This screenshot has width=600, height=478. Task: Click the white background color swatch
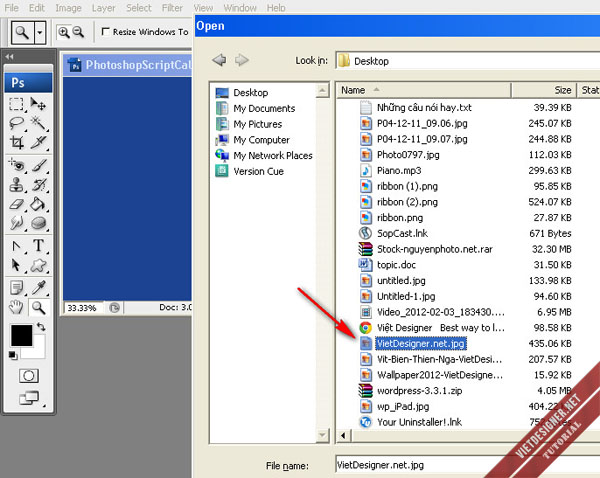pos(38,349)
